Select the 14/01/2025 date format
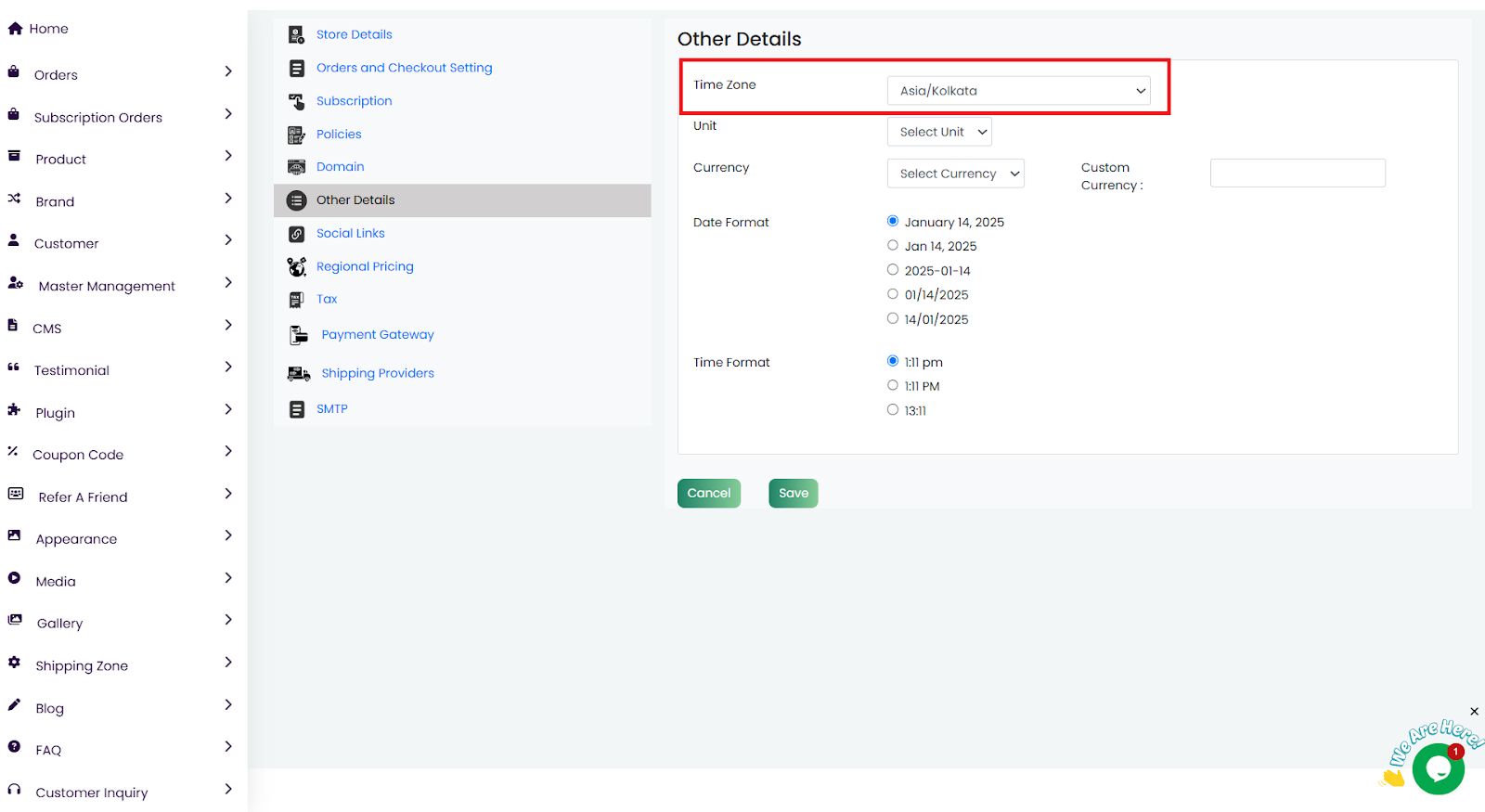 point(893,318)
